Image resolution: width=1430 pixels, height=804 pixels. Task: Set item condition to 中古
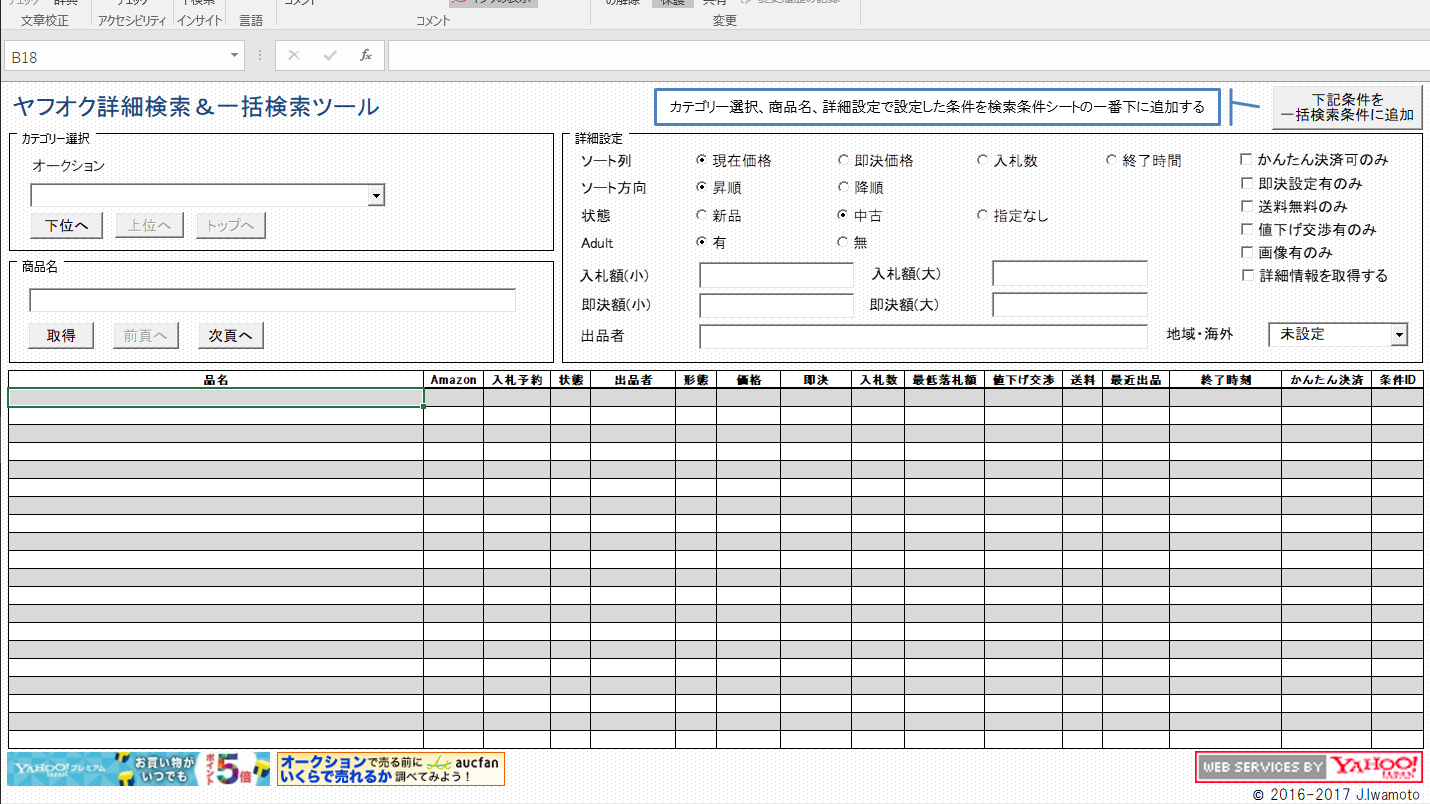[843, 215]
